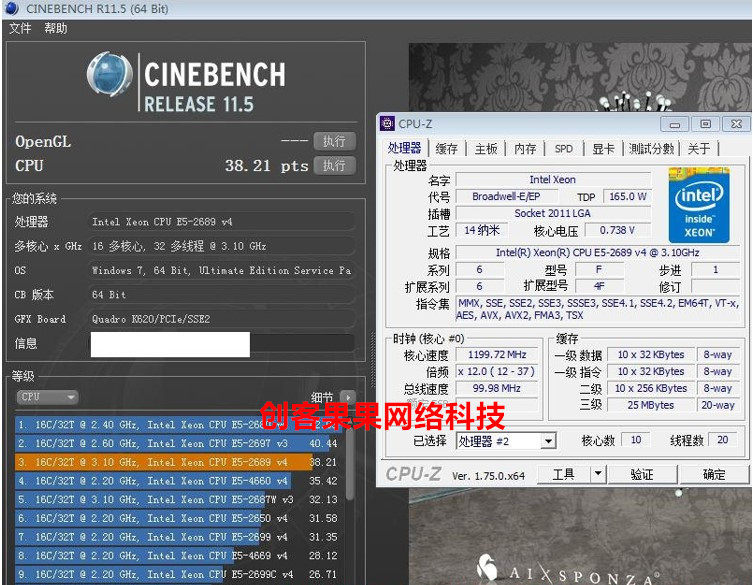The height and width of the screenshot is (585, 753).
Task: Click the 确定 button in CPU-Z
Action: pos(714,475)
